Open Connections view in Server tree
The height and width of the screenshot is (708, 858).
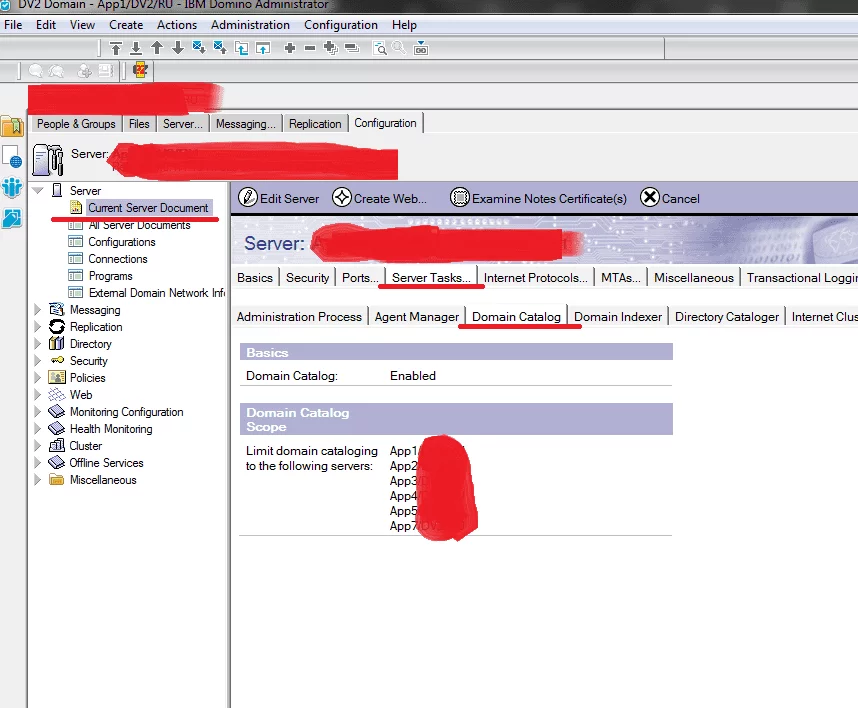pos(118,259)
